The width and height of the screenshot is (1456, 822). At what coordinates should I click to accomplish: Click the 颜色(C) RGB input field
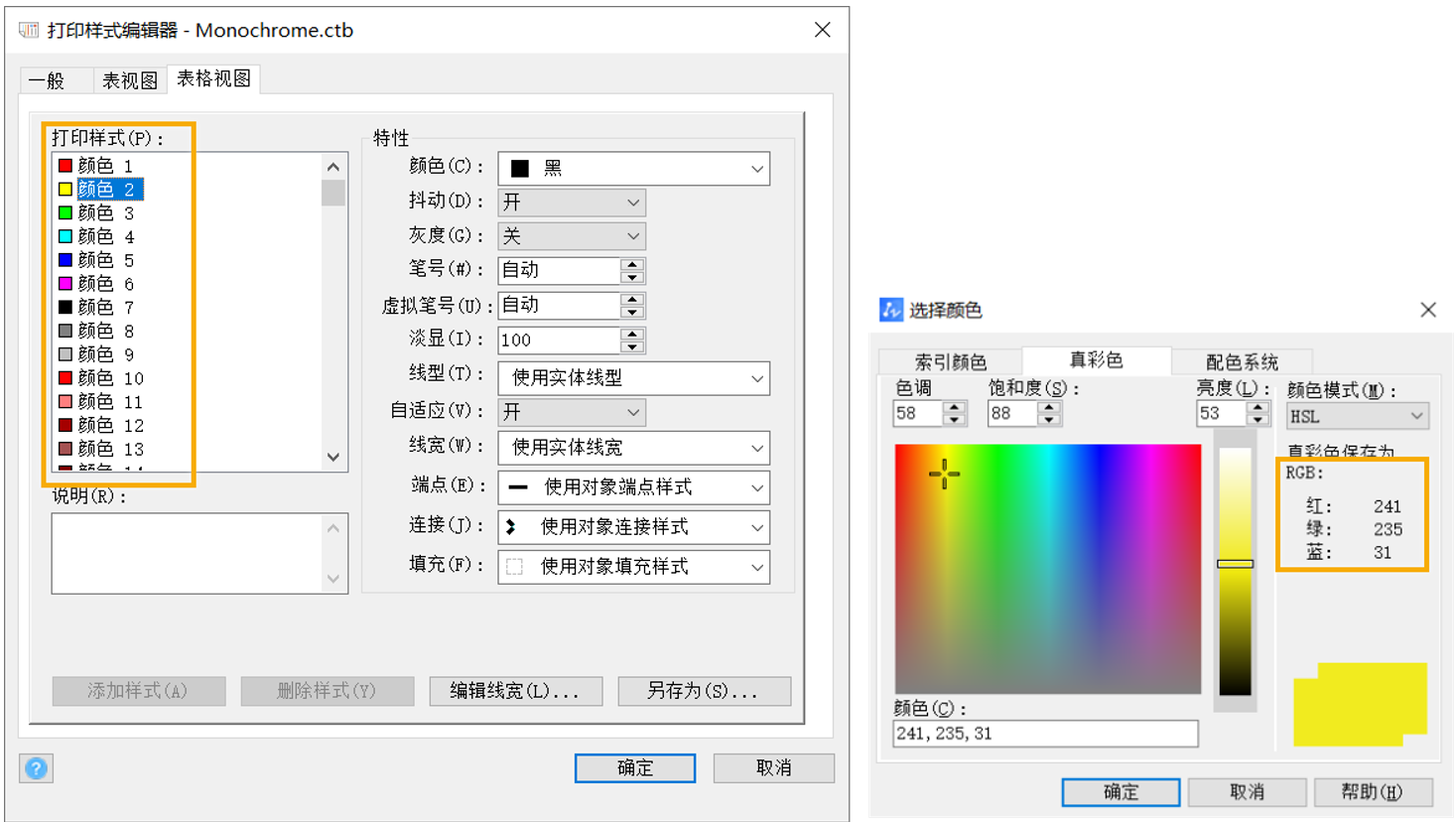coord(1045,734)
